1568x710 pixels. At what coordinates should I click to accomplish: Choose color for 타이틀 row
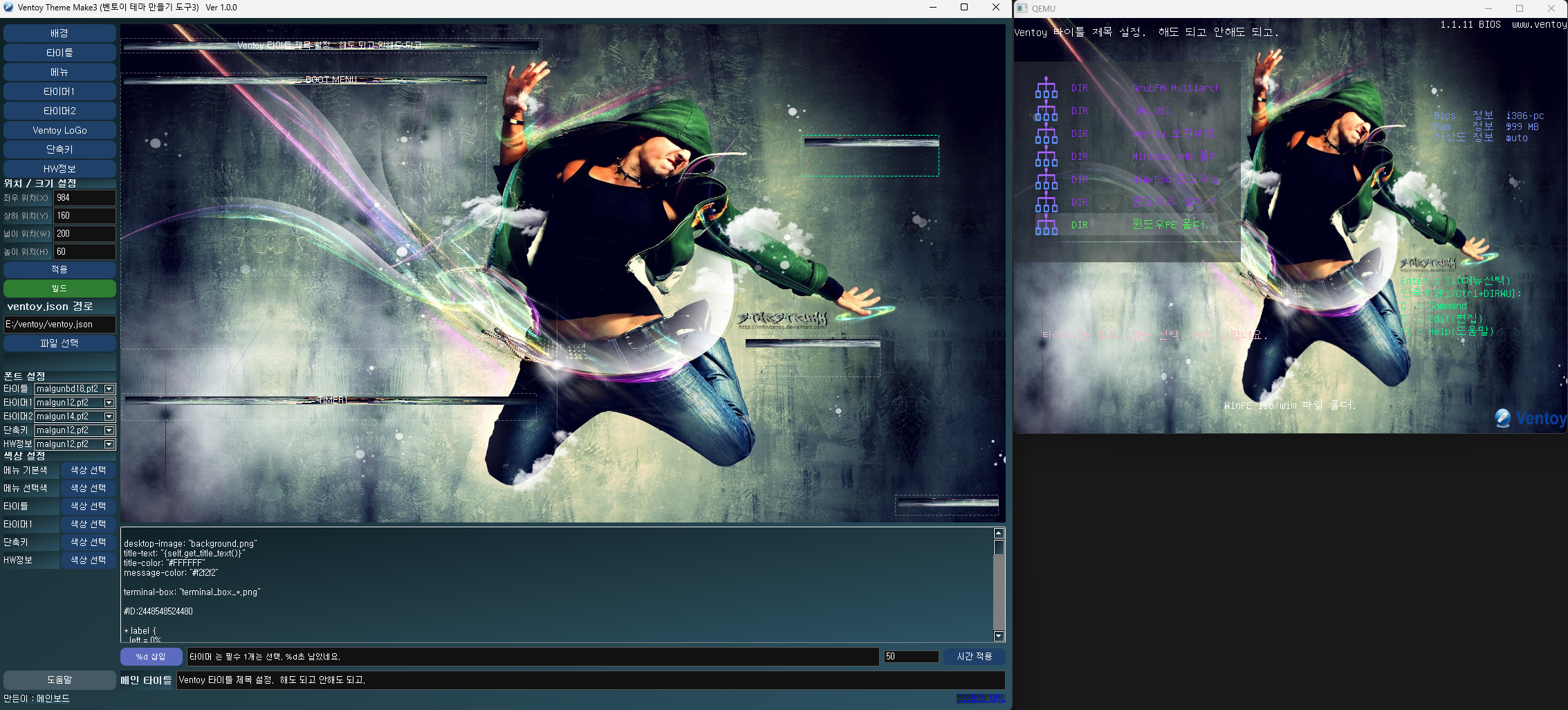pyautogui.click(x=88, y=507)
